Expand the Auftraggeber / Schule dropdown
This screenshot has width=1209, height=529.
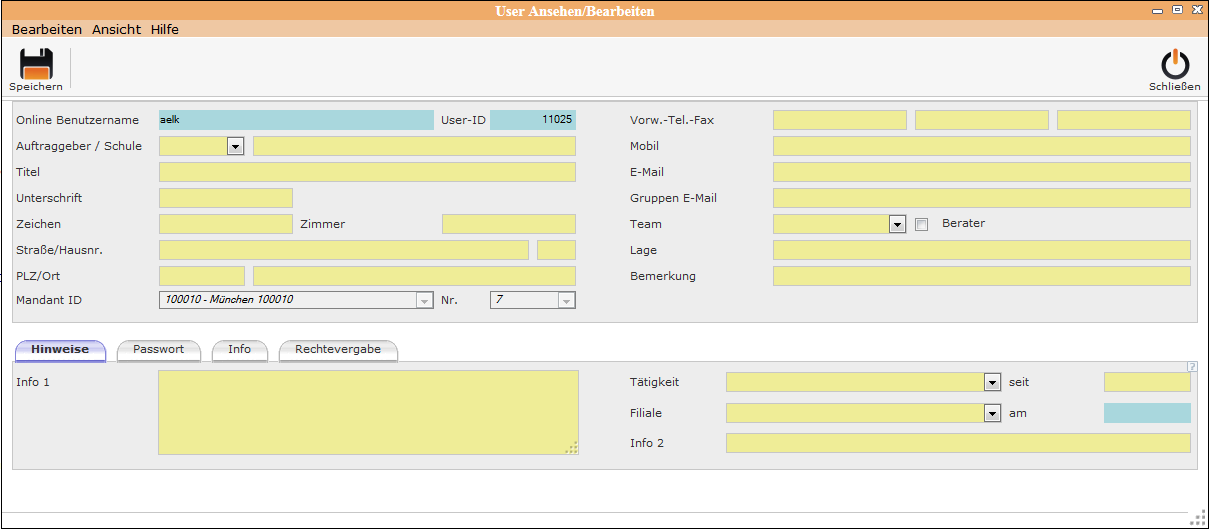[x=236, y=147]
